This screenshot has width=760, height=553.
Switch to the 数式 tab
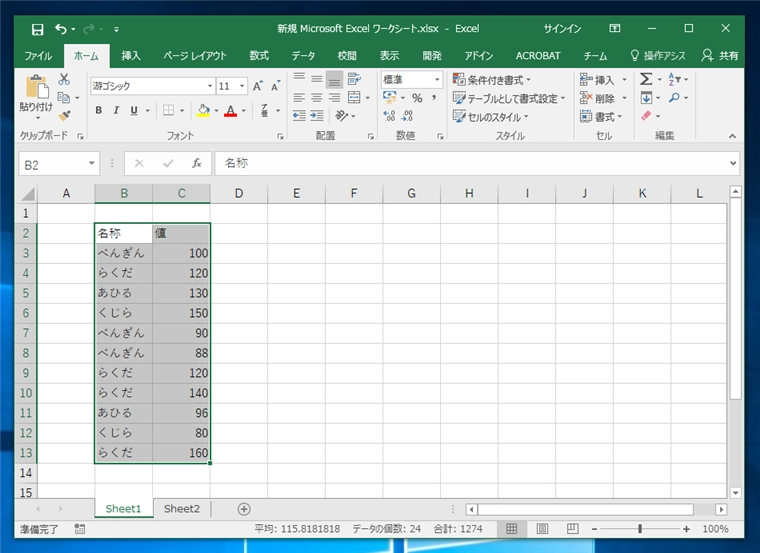point(259,56)
